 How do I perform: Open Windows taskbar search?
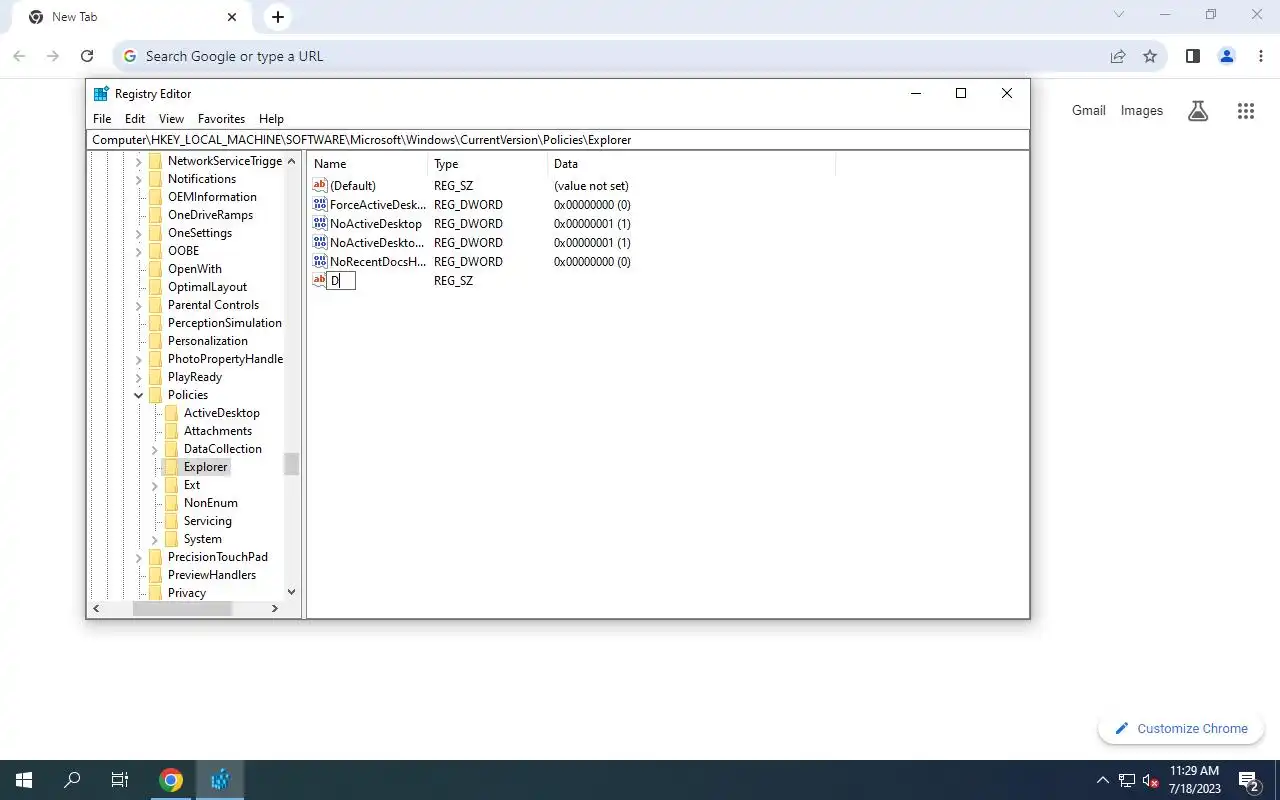pos(72,780)
